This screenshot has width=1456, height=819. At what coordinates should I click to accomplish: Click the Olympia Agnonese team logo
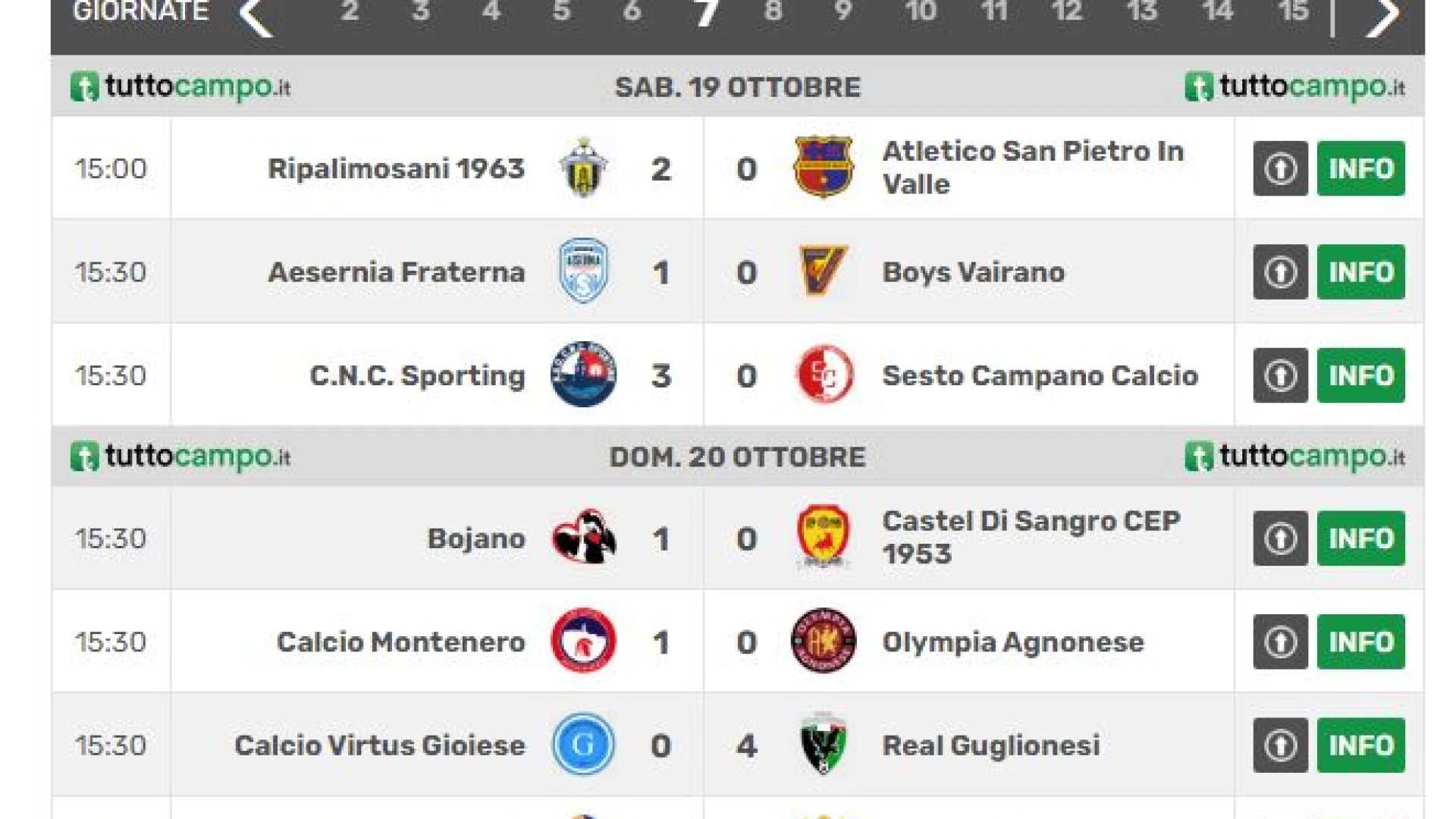point(823,641)
